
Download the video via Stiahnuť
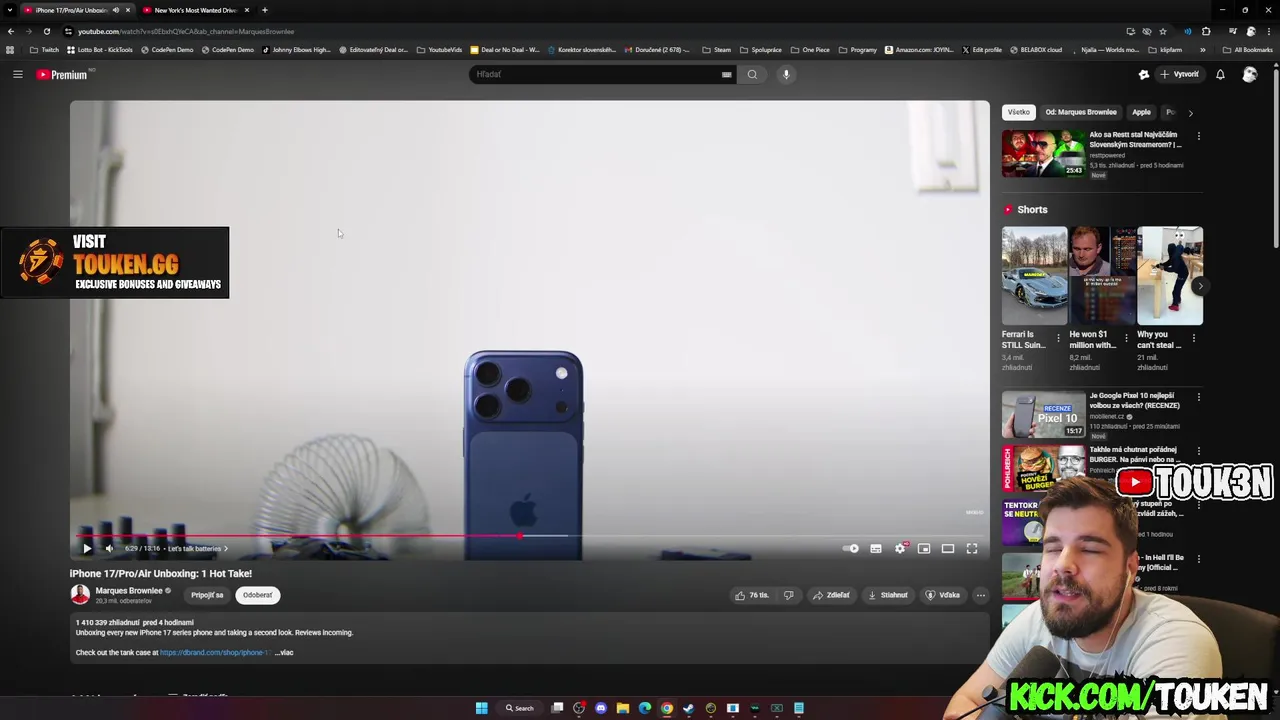[x=888, y=595]
